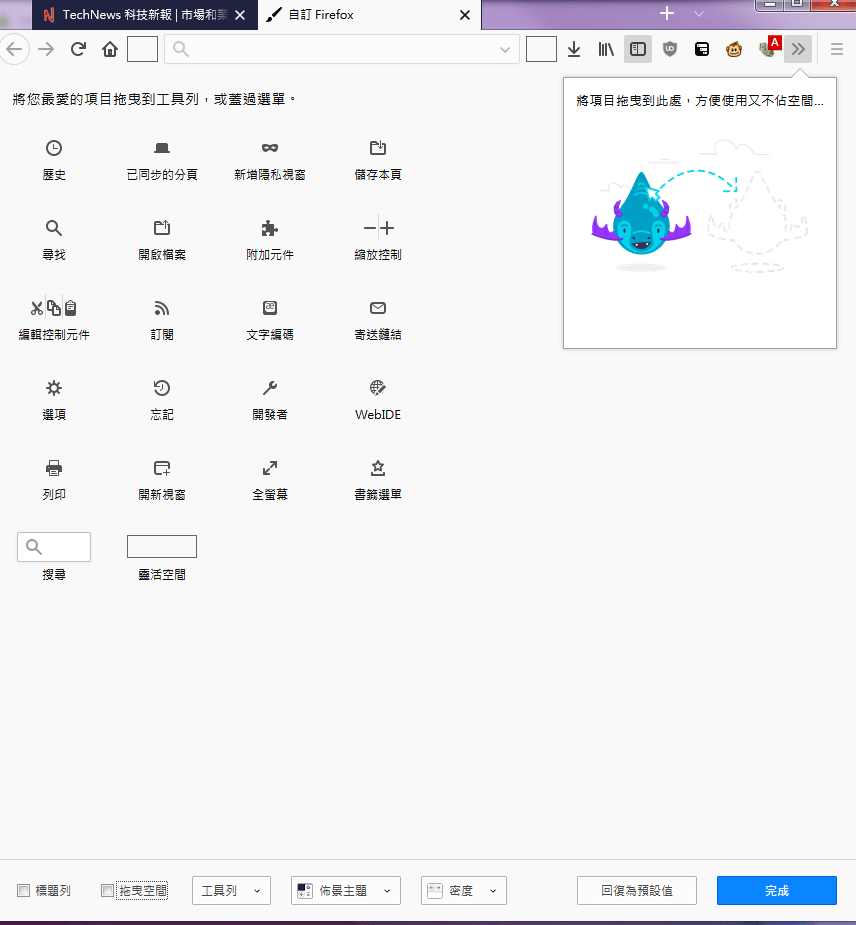
Task: Click the 已同步的分頁 synced tabs icon
Action: pyautogui.click(x=162, y=148)
